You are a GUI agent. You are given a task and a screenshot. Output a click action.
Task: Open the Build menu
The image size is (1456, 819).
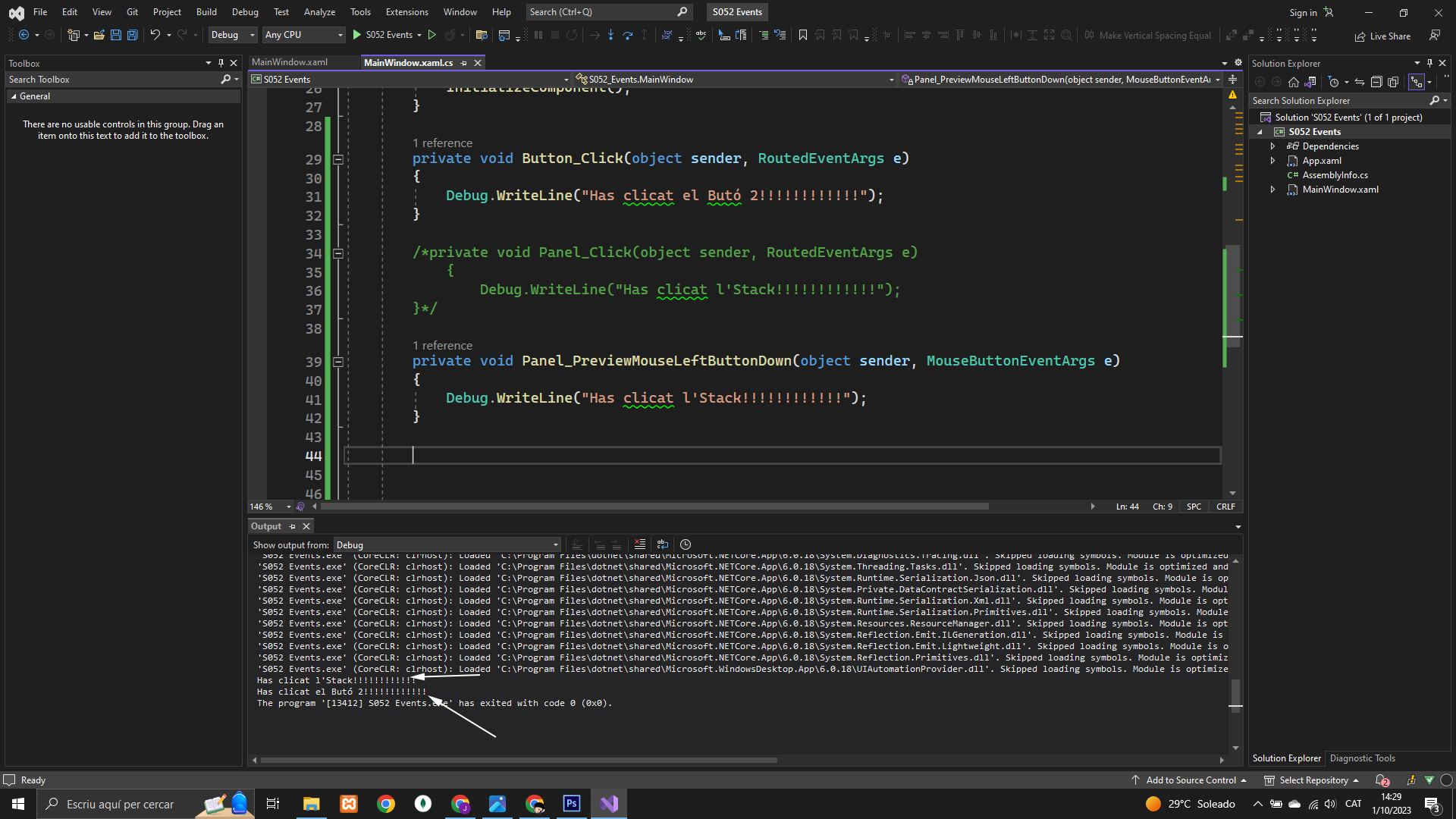coord(206,12)
